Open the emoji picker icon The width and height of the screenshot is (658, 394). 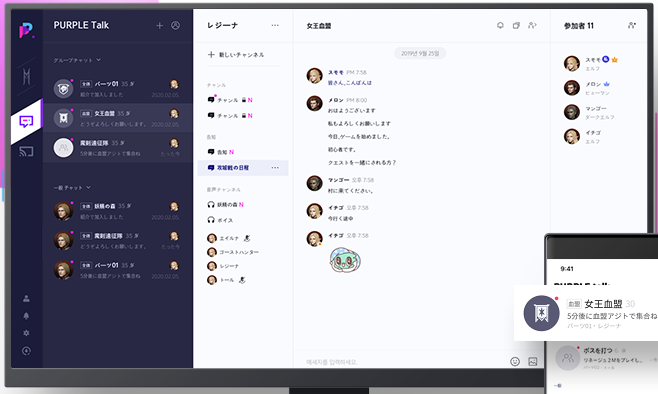point(515,361)
